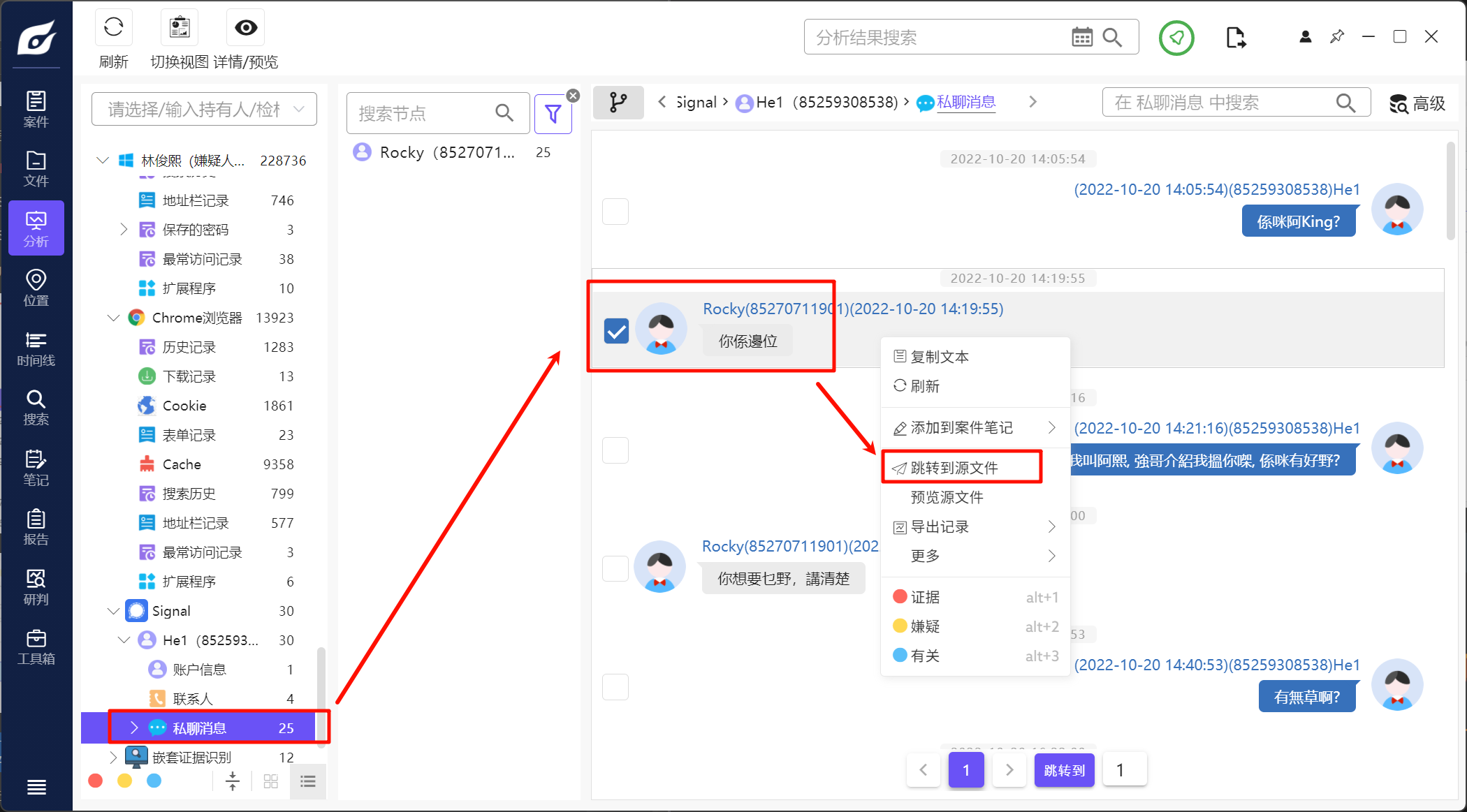Screen dimensions: 1467x812
Task: Click the calendar icon in analysis search
Action: tap(1081, 37)
